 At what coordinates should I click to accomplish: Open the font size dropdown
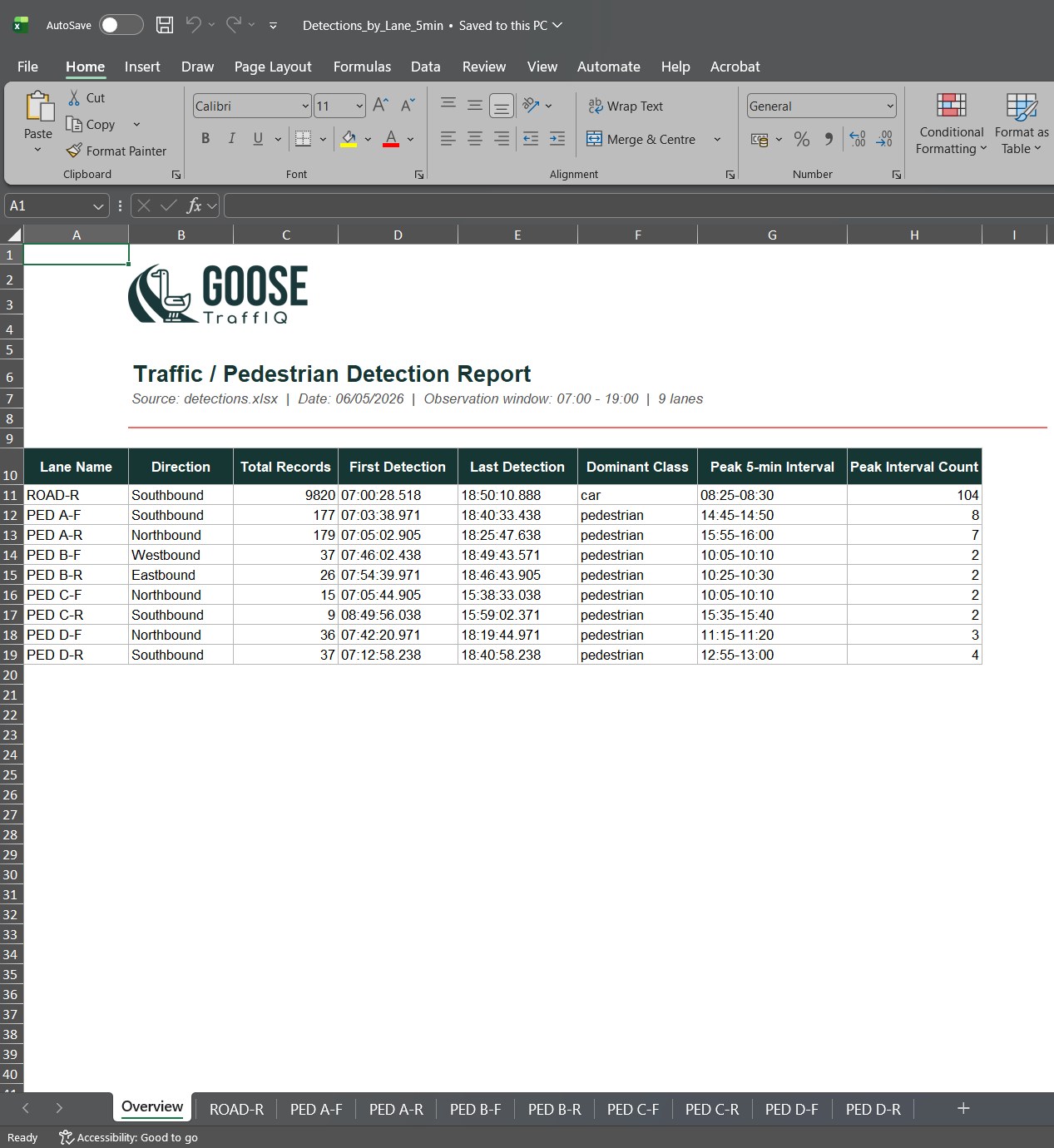(359, 106)
